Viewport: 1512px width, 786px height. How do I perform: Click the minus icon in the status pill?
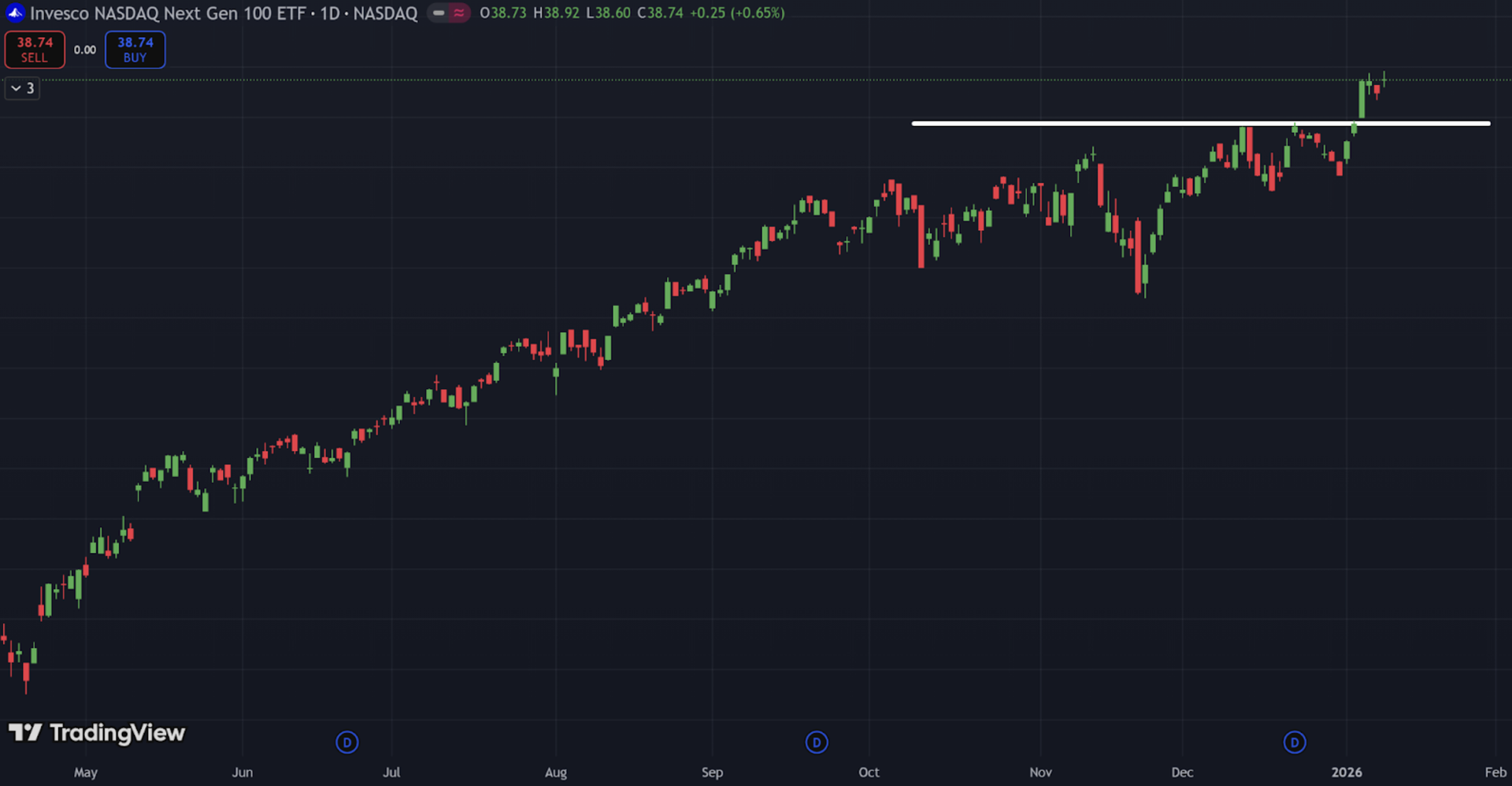click(438, 13)
